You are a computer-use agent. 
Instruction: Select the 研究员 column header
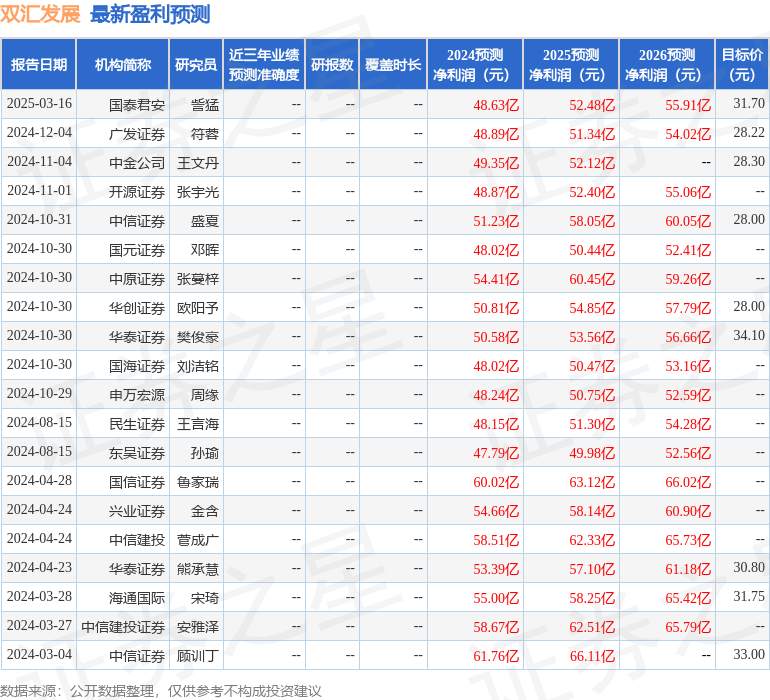[x=196, y=64]
